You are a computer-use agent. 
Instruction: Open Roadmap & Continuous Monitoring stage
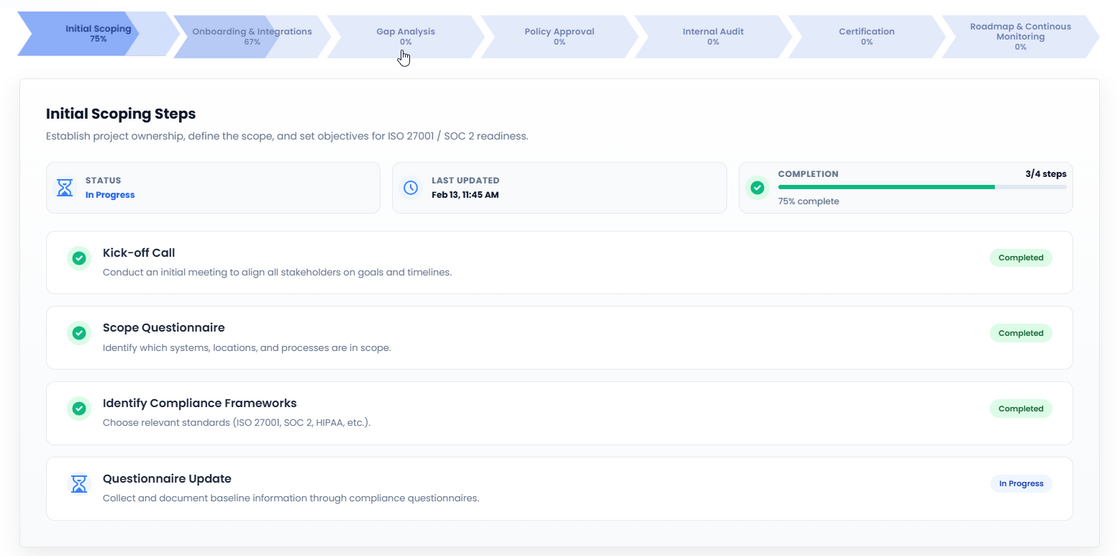[1019, 36]
